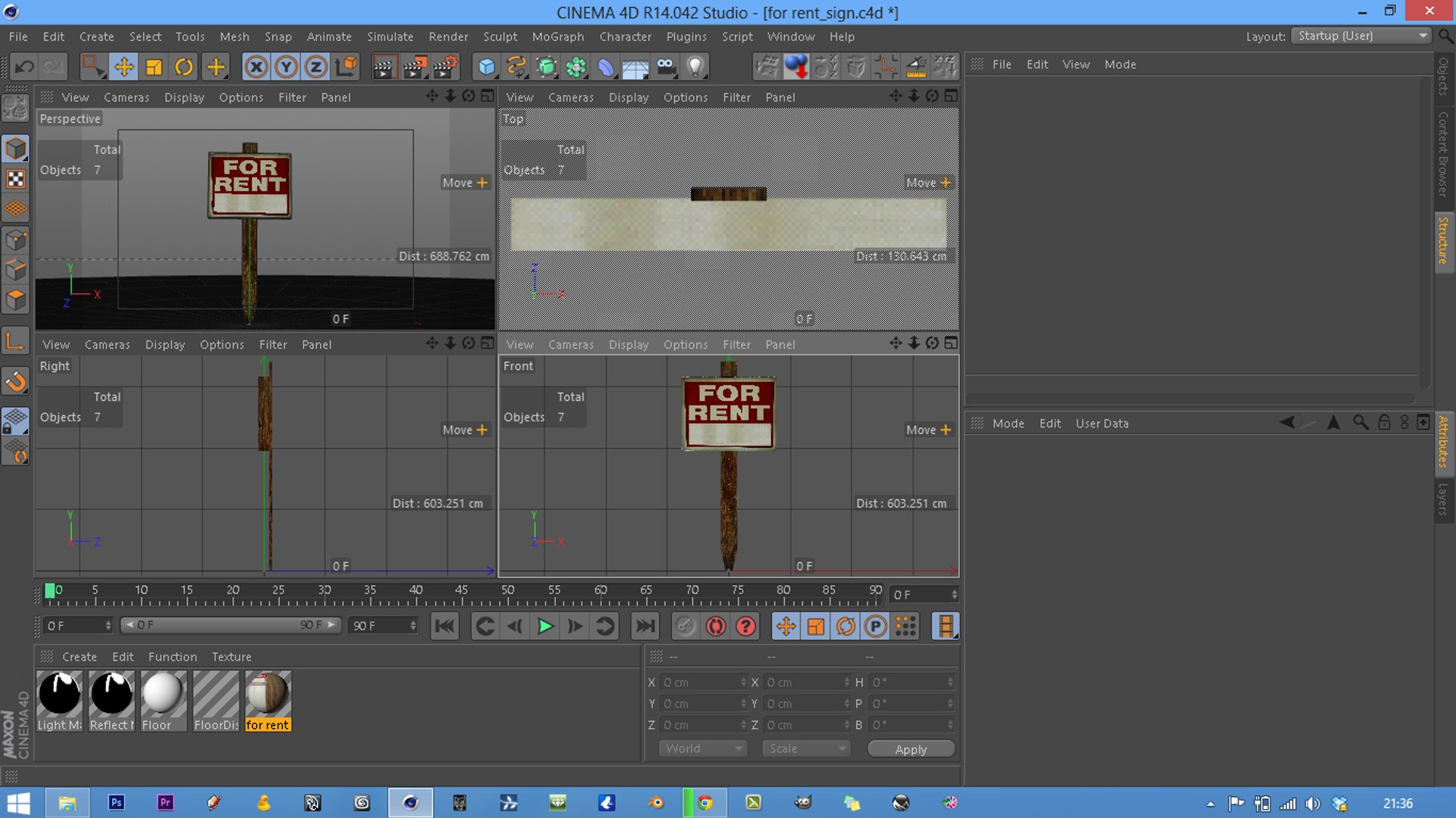Open the MoGraph menu

(557, 36)
